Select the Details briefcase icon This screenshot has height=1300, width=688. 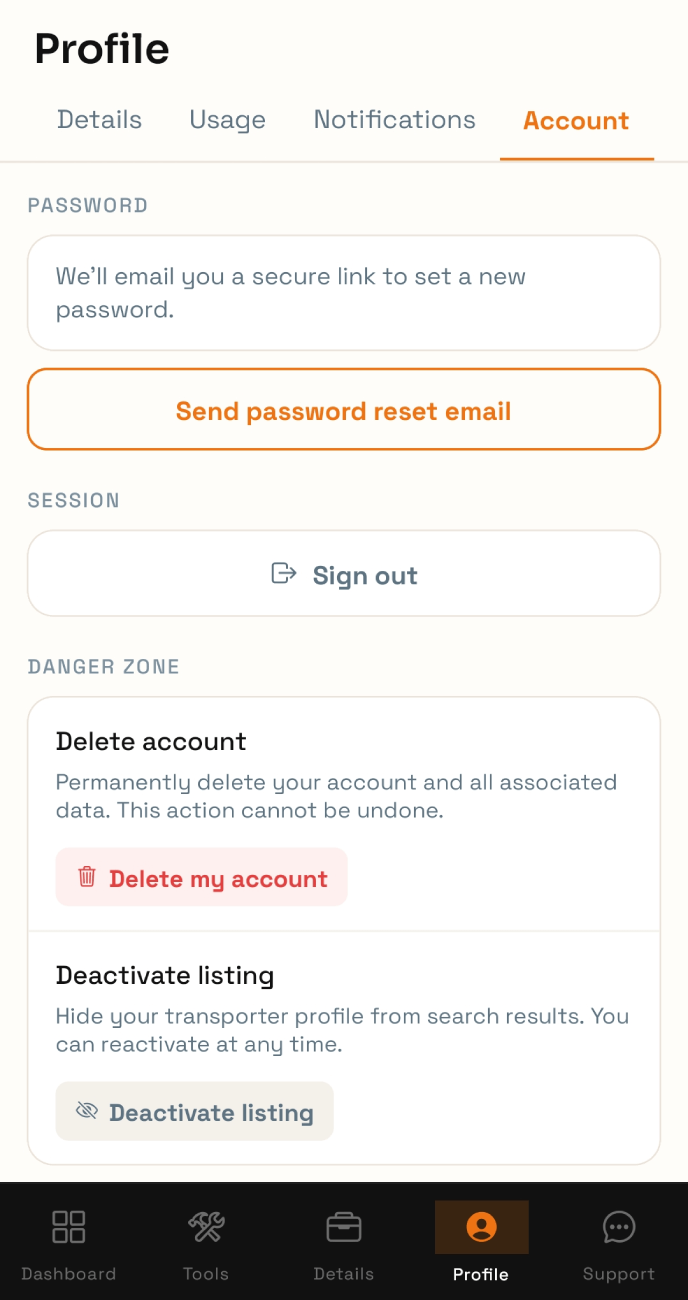click(344, 1226)
